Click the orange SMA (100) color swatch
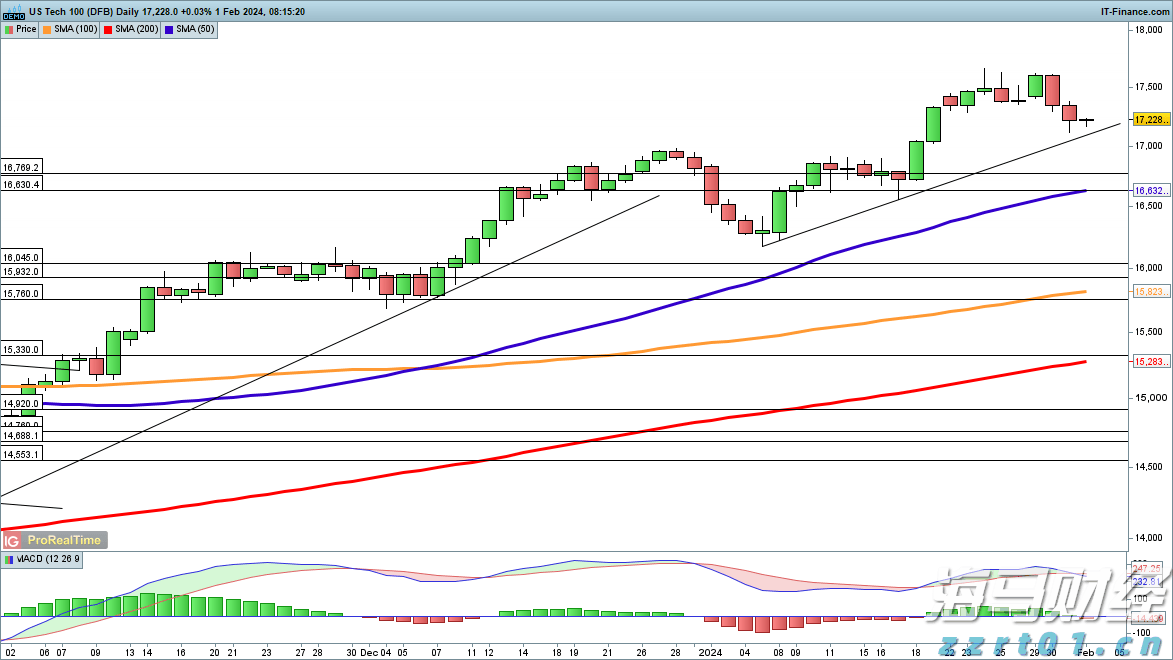 [x=47, y=30]
